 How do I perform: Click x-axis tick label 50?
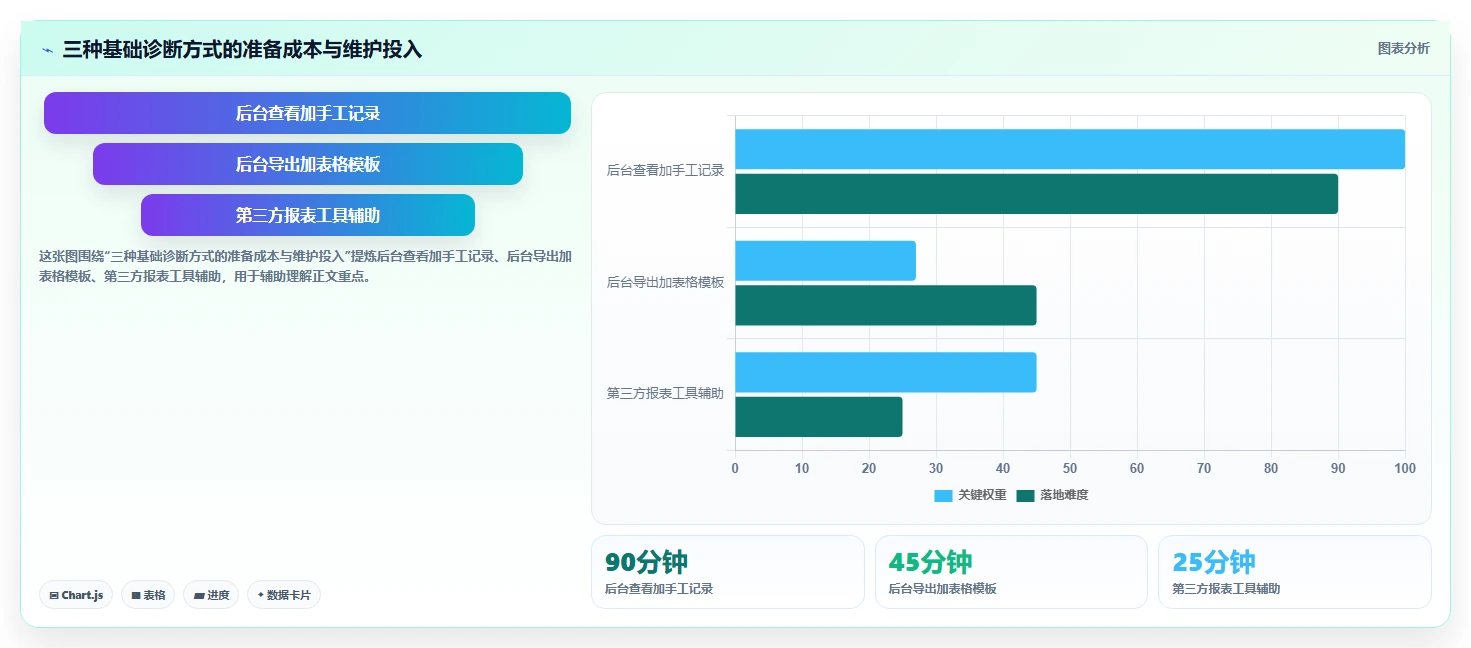click(x=1070, y=468)
